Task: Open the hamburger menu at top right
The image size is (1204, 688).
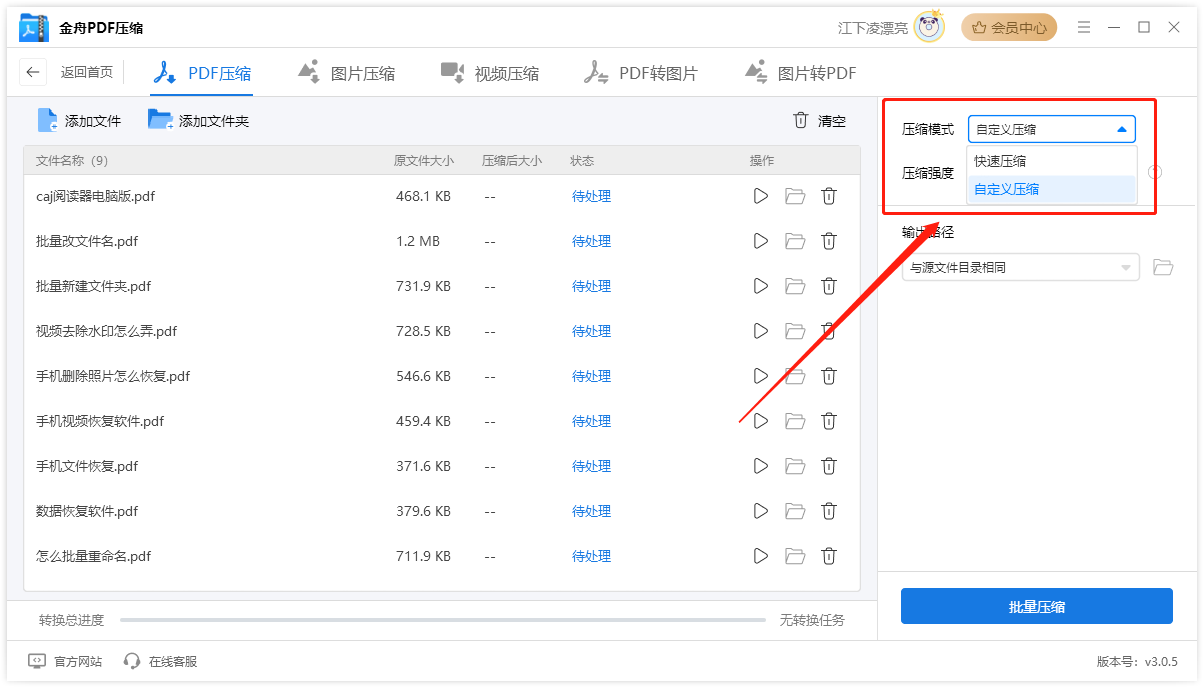Action: click(x=1084, y=27)
